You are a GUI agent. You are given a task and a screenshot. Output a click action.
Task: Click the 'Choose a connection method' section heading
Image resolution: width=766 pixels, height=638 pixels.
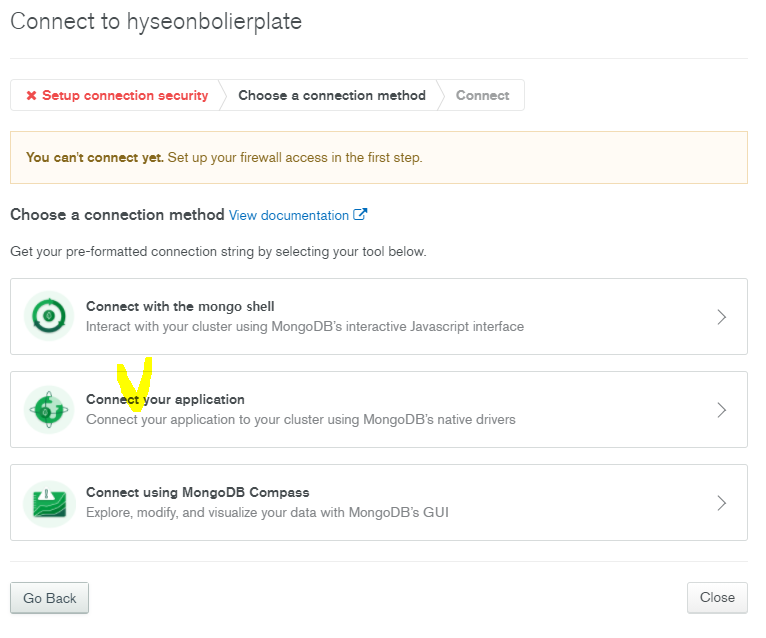(x=117, y=214)
